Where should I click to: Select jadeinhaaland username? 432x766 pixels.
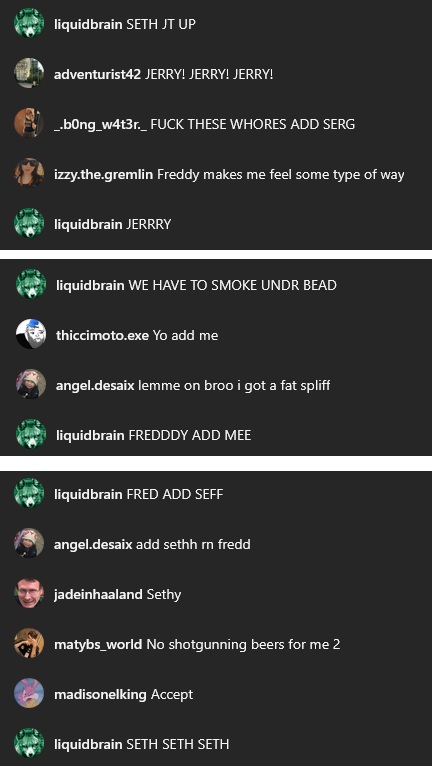point(98,595)
